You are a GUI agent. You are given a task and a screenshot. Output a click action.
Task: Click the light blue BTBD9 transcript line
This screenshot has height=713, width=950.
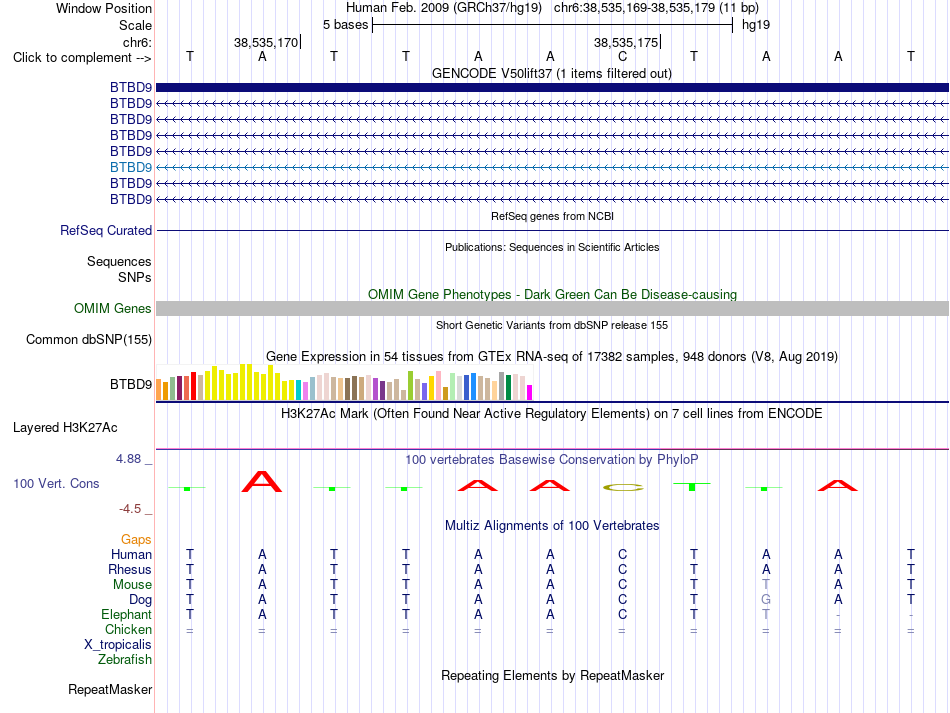tap(552, 167)
